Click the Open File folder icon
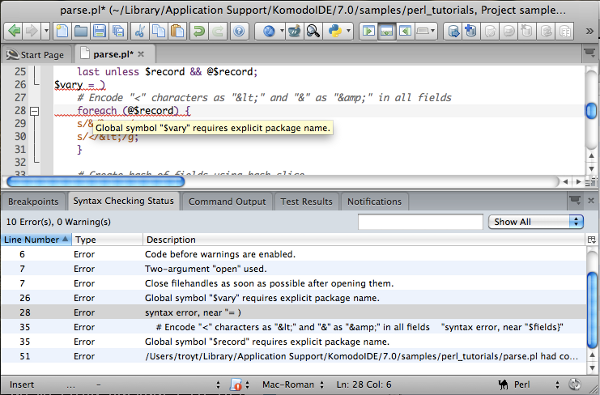The image size is (600, 395). (x=81, y=31)
